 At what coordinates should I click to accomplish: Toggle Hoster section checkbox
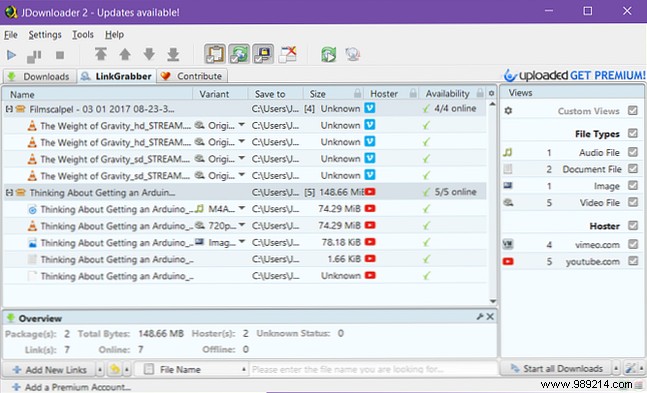pos(633,225)
